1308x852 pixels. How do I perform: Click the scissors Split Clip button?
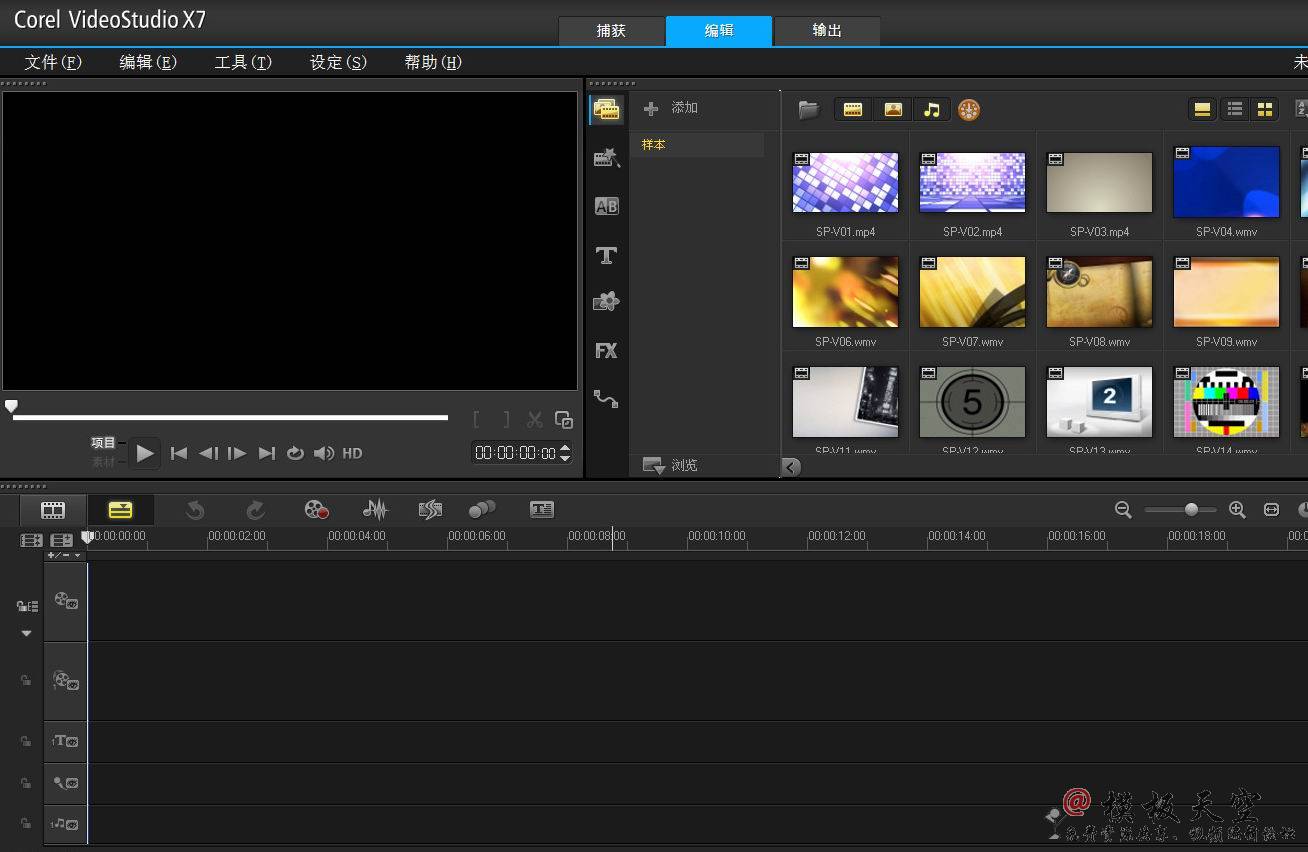[x=535, y=420]
